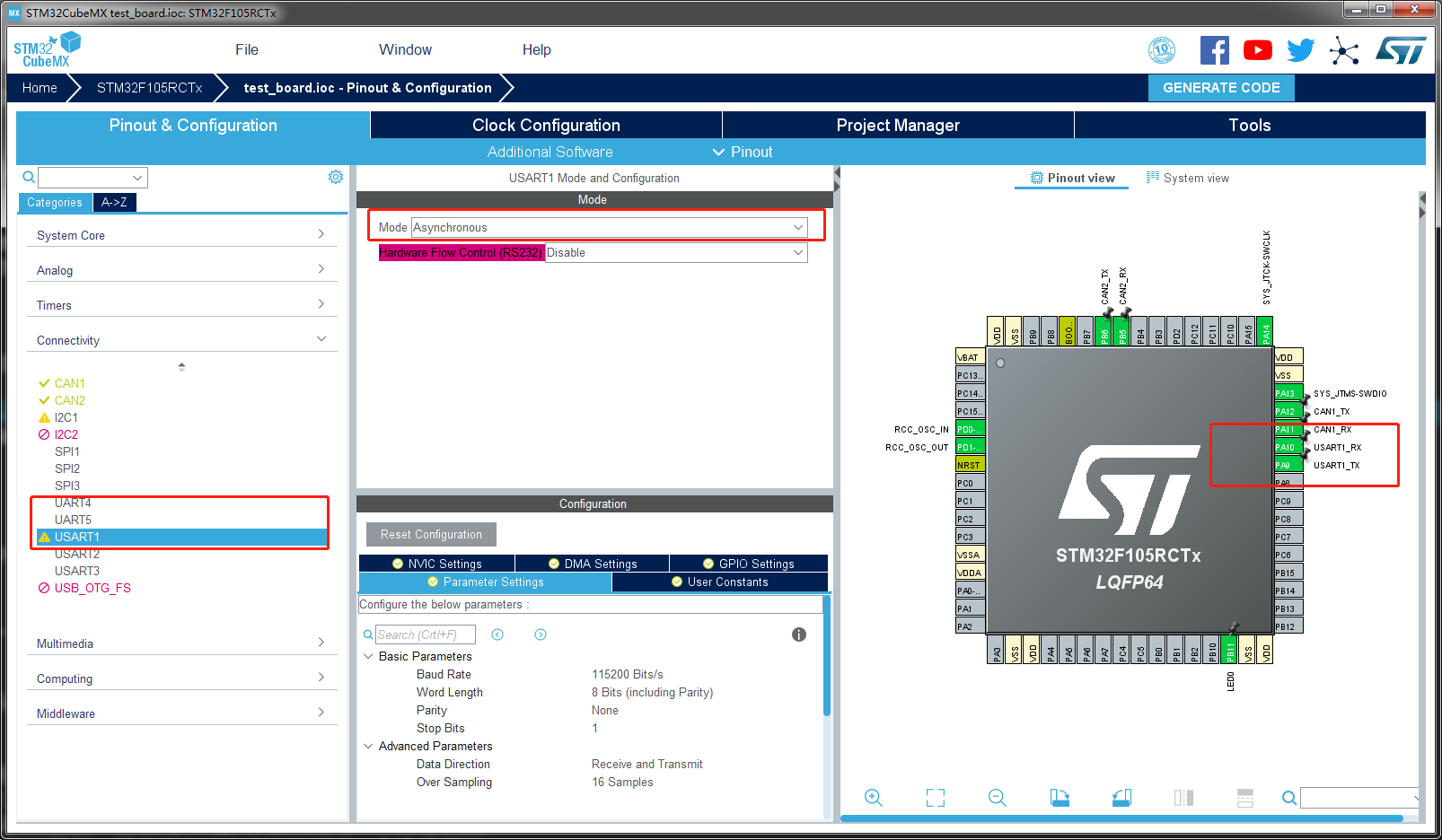Select the Pinout view tab
Viewport: 1442px width, 840px height.
(1071, 178)
